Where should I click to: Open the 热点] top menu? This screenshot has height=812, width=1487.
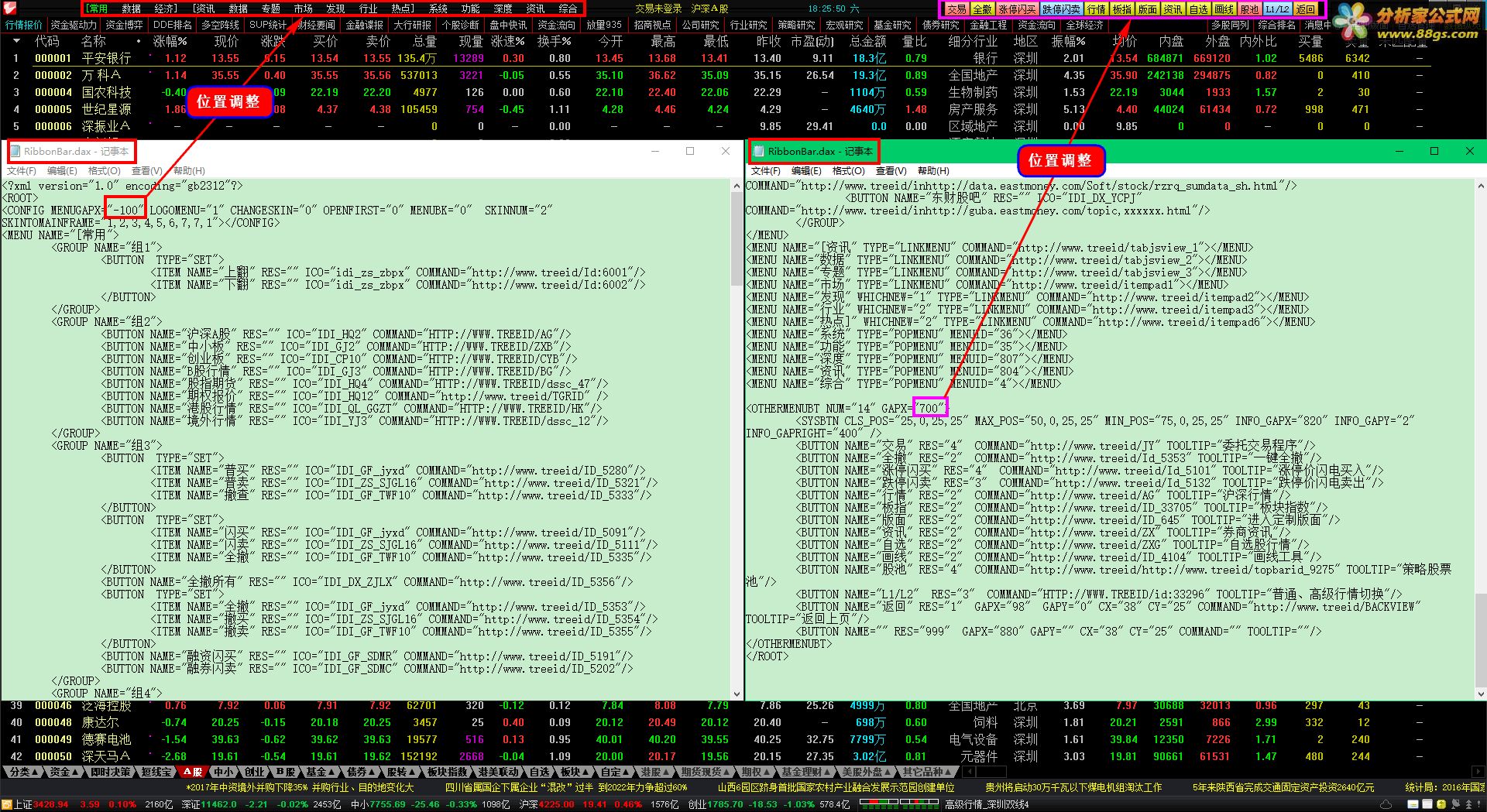click(x=403, y=9)
